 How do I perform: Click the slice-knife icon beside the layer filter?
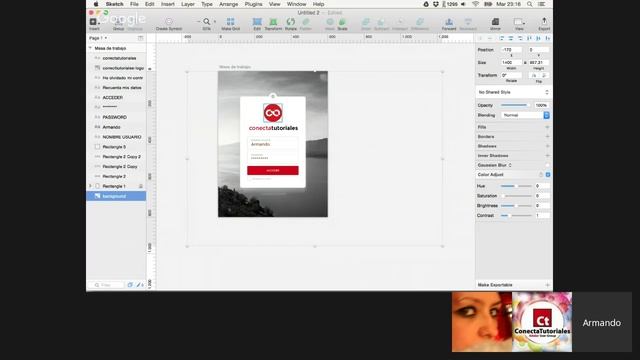pyautogui.click(x=140, y=285)
